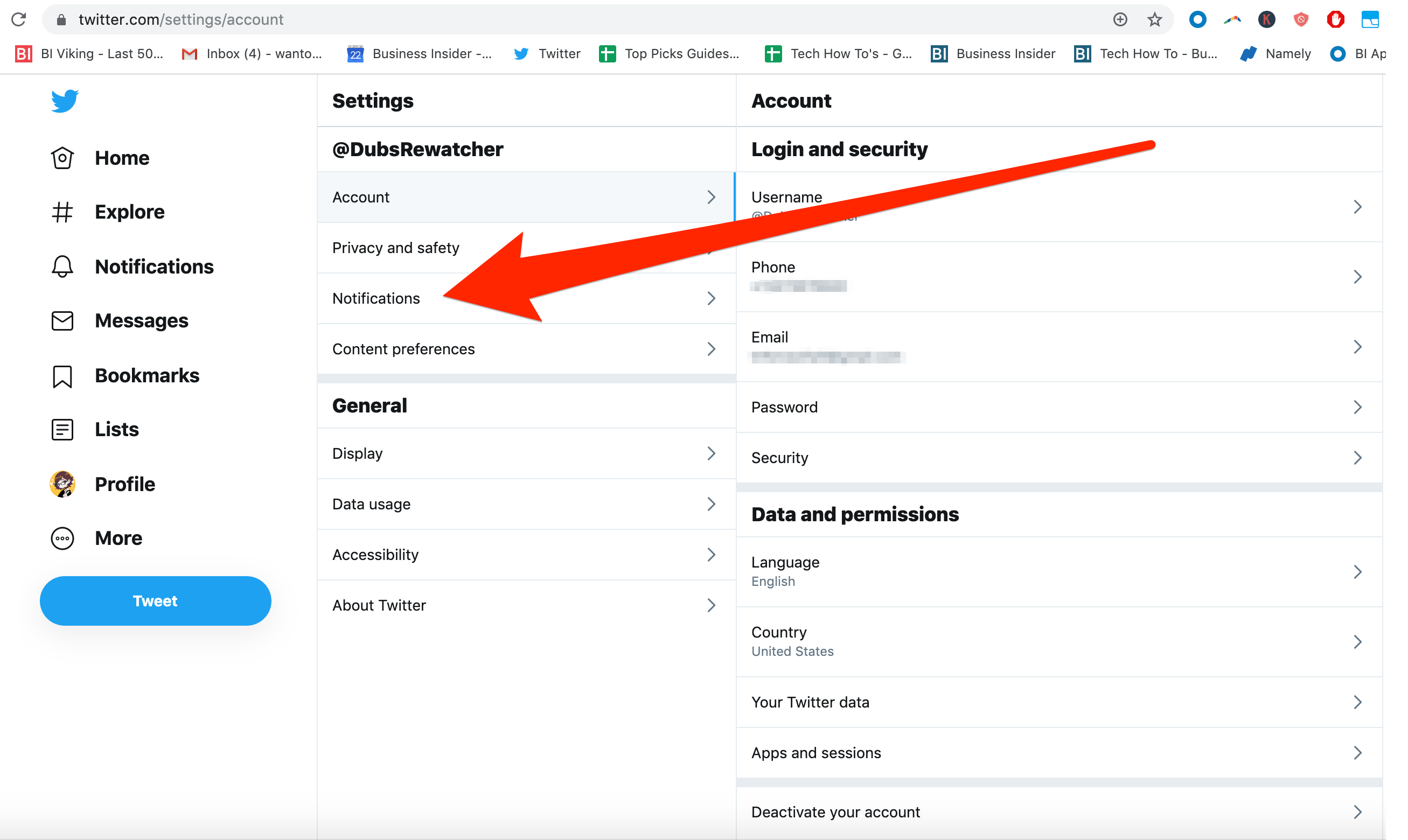Expand the Apps and sessions row

pos(1358,752)
